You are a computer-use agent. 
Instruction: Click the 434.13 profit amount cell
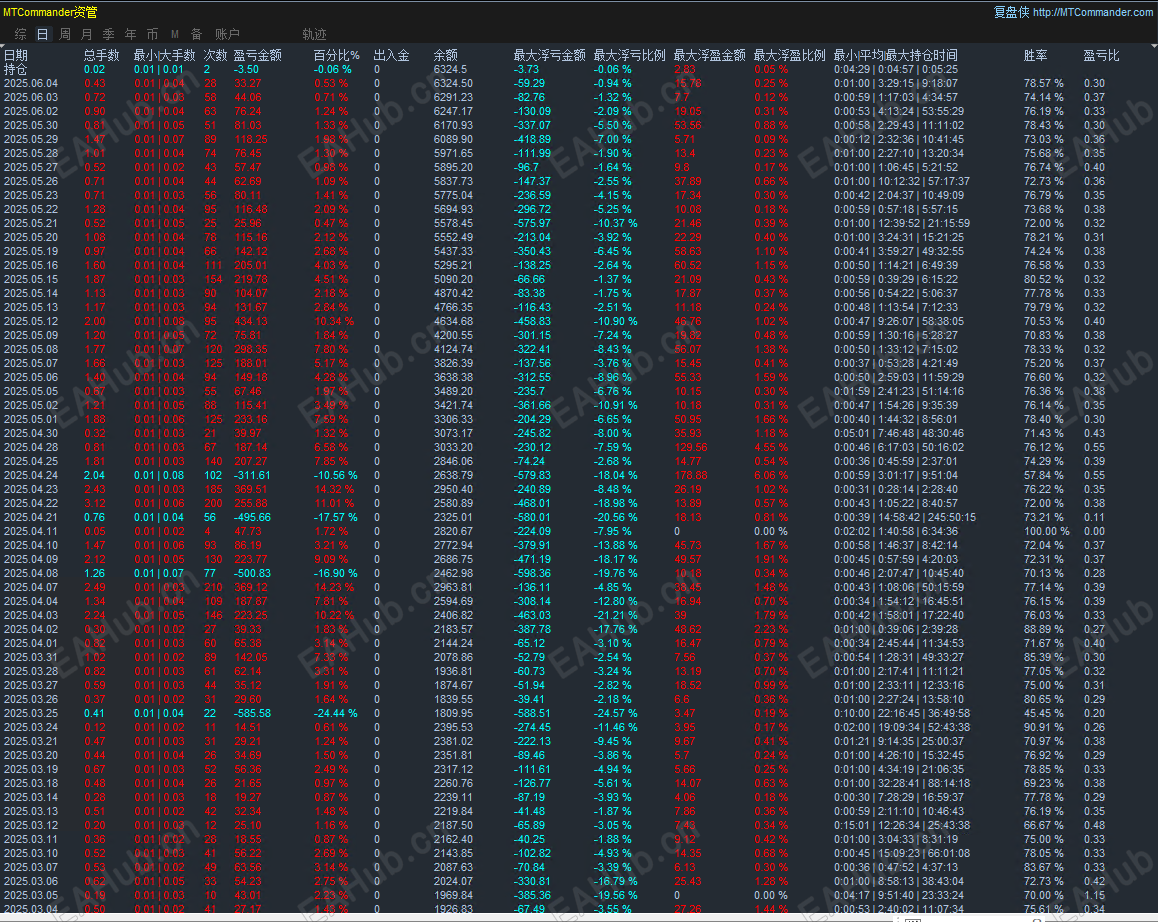click(x=251, y=321)
